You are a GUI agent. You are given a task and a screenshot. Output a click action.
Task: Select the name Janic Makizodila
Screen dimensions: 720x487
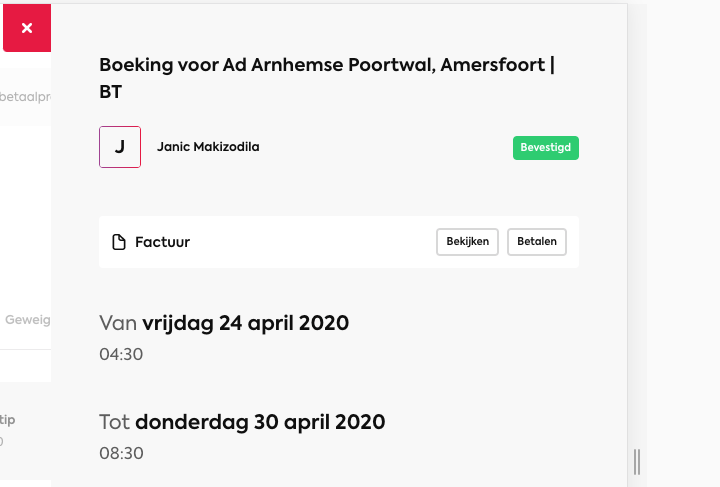[208, 147]
